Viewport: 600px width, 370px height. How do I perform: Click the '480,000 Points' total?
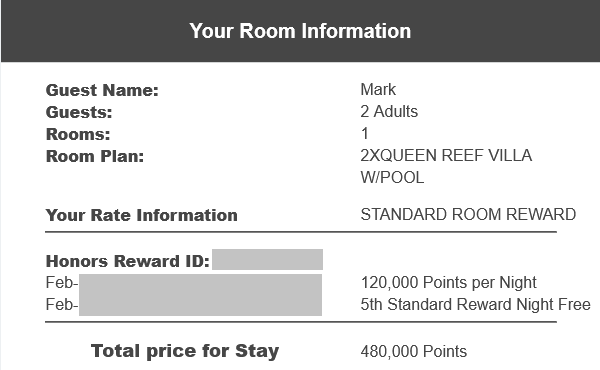(x=414, y=351)
